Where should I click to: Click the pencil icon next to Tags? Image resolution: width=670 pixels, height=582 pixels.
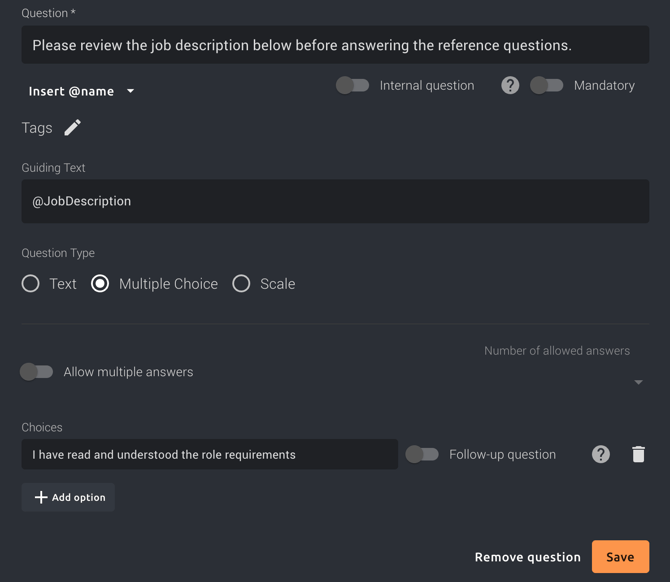point(72,127)
